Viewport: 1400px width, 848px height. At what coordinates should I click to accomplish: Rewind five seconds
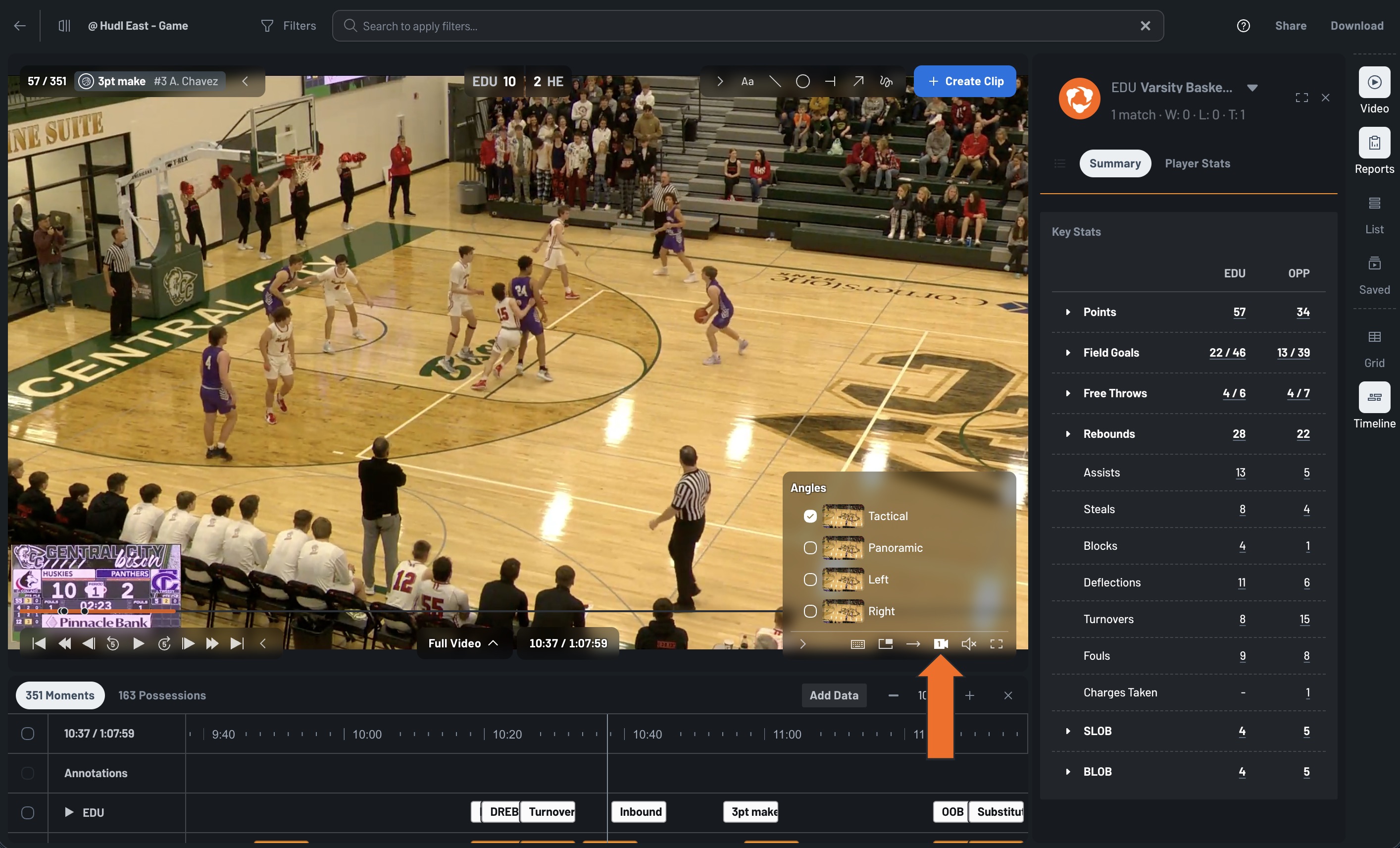[x=112, y=643]
